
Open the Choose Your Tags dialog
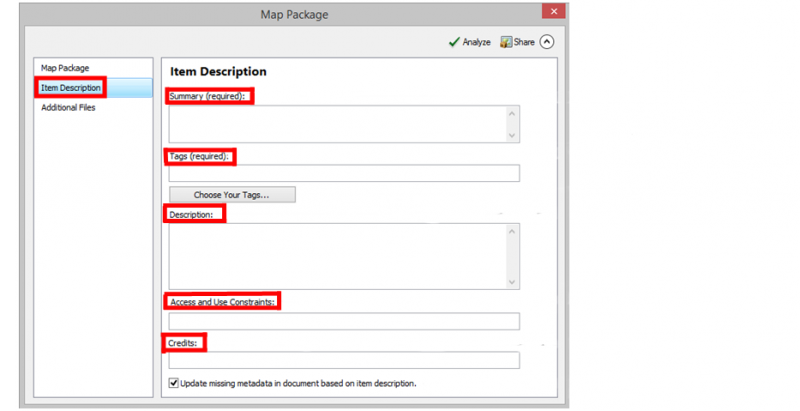(232, 195)
